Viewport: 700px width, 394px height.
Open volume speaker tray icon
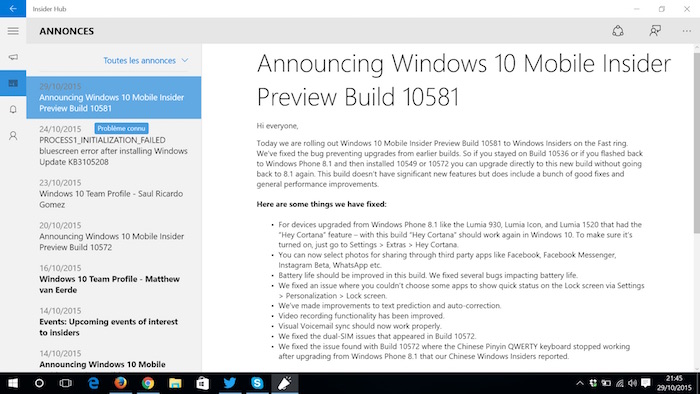tap(632, 383)
